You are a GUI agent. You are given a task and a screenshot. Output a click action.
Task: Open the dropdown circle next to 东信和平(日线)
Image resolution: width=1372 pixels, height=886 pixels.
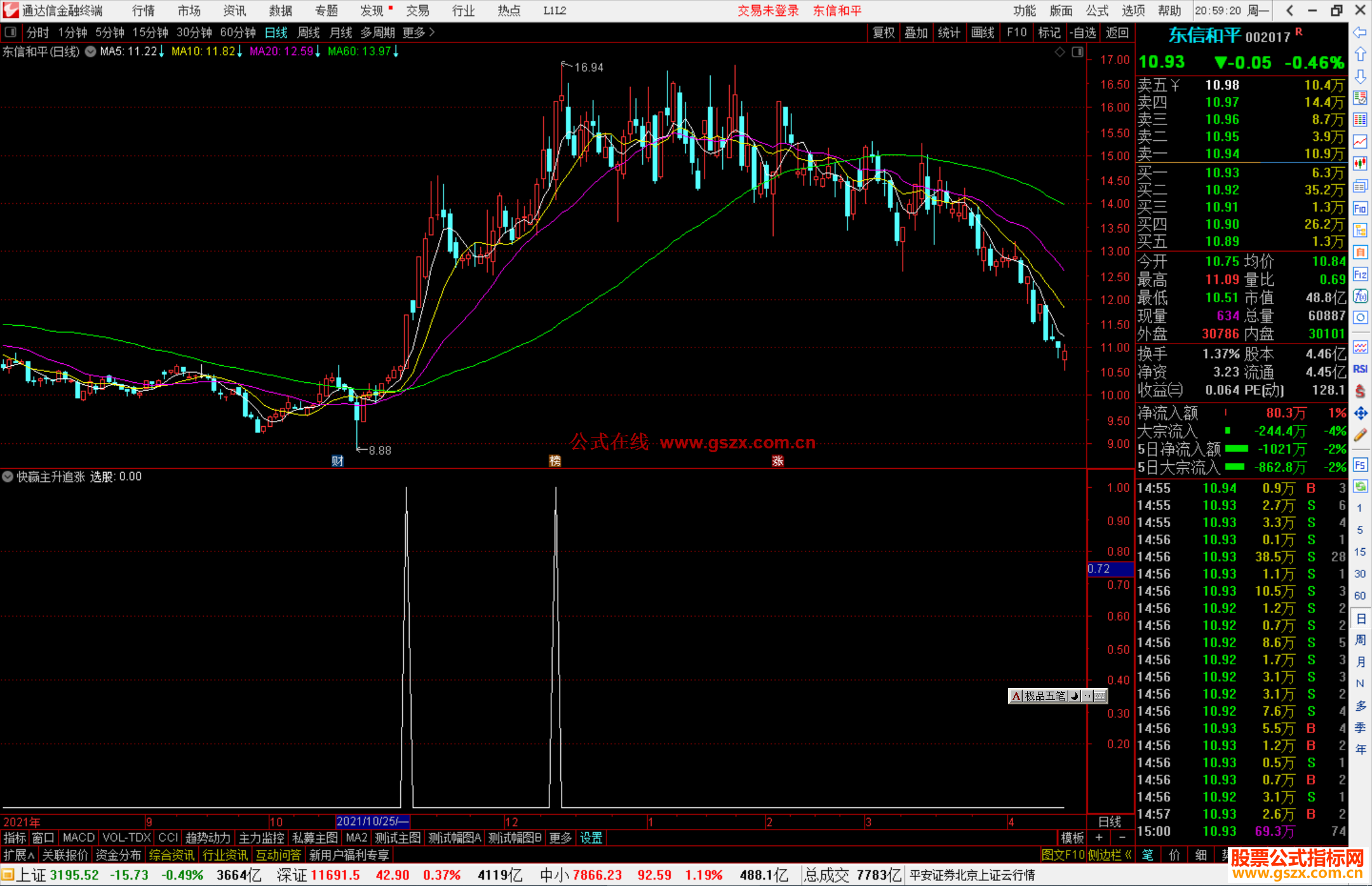(x=90, y=51)
